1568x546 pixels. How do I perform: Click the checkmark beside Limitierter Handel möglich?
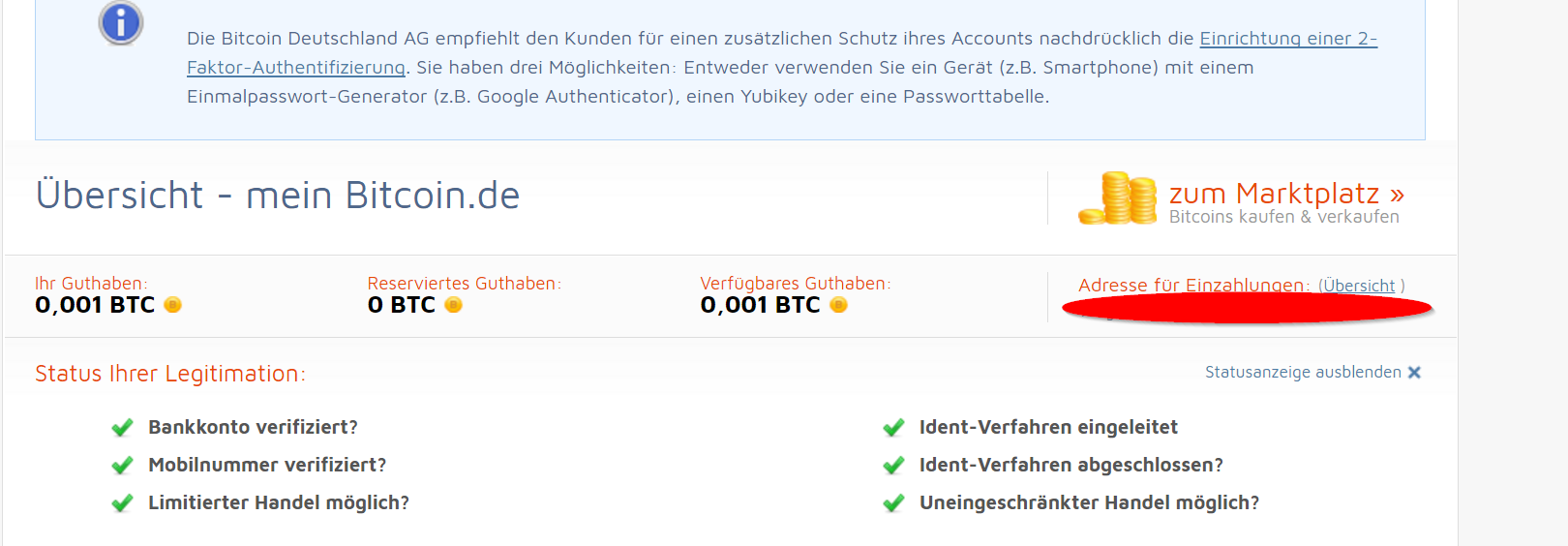[x=122, y=503]
